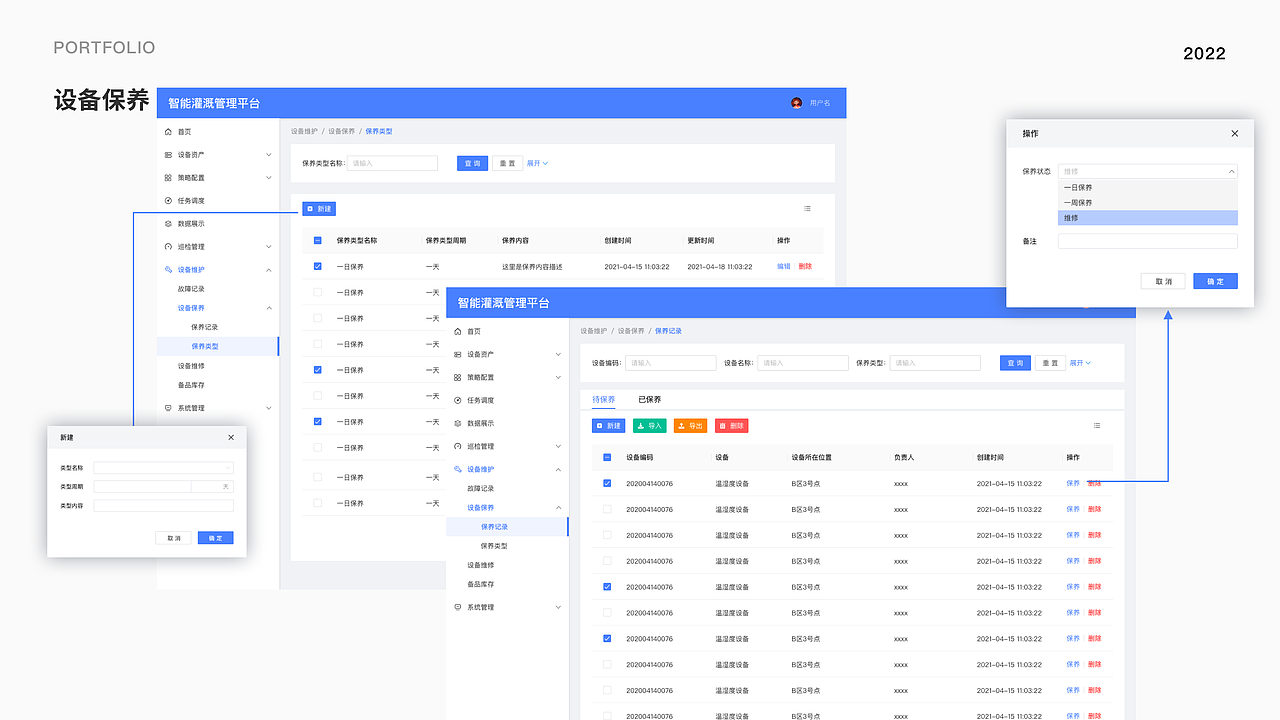Click green 导入 button
The image size is (1280, 720).
[649, 426]
